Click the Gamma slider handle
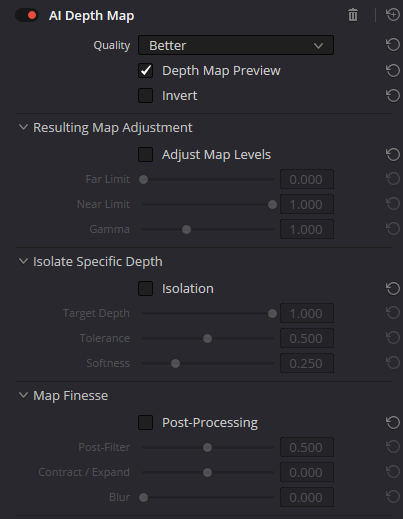The height and width of the screenshot is (519, 403). [x=187, y=230]
